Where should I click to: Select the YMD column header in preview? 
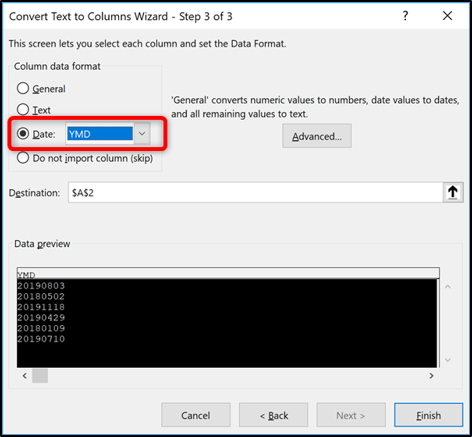click(x=27, y=275)
